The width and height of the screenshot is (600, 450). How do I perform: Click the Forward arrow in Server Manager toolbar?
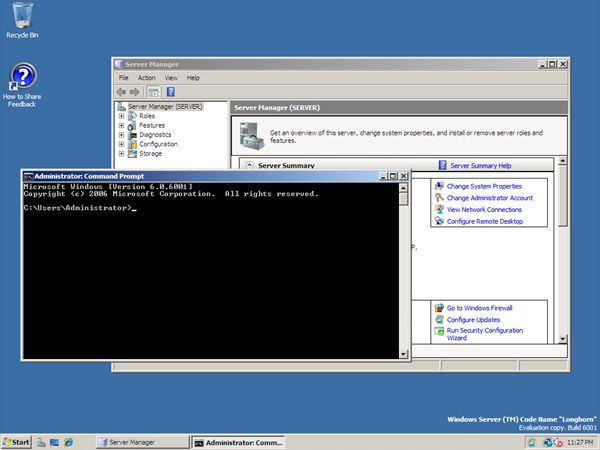(x=134, y=92)
